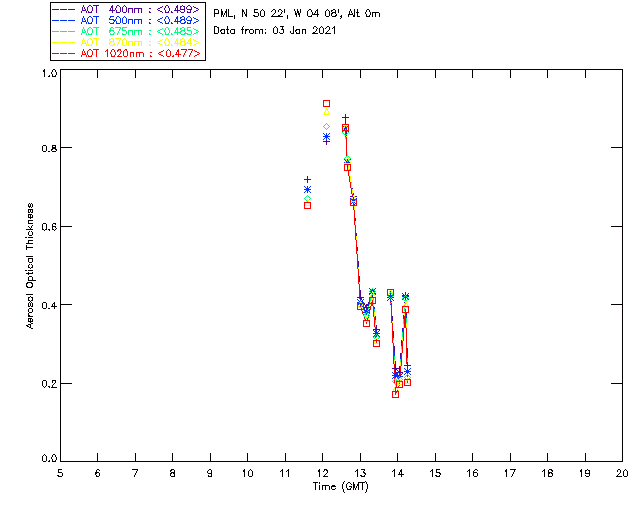Select the PML station location header text
640x512 pixels.
click(297, 14)
